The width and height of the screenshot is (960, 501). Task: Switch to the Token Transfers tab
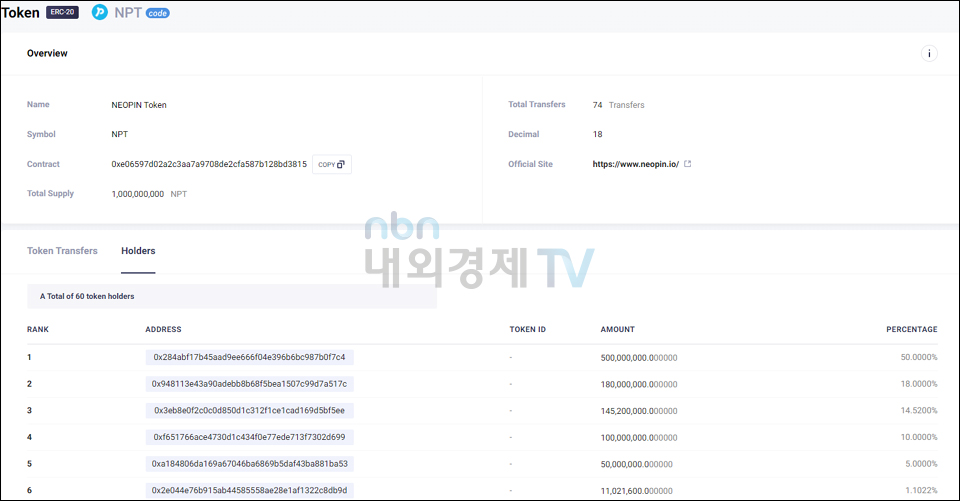pyautogui.click(x=62, y=250)
